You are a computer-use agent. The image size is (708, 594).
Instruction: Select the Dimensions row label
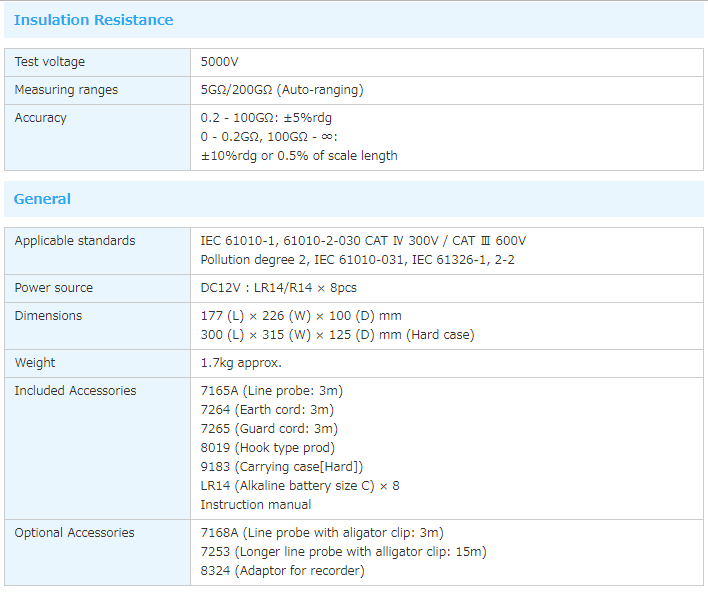pos(48,316)
